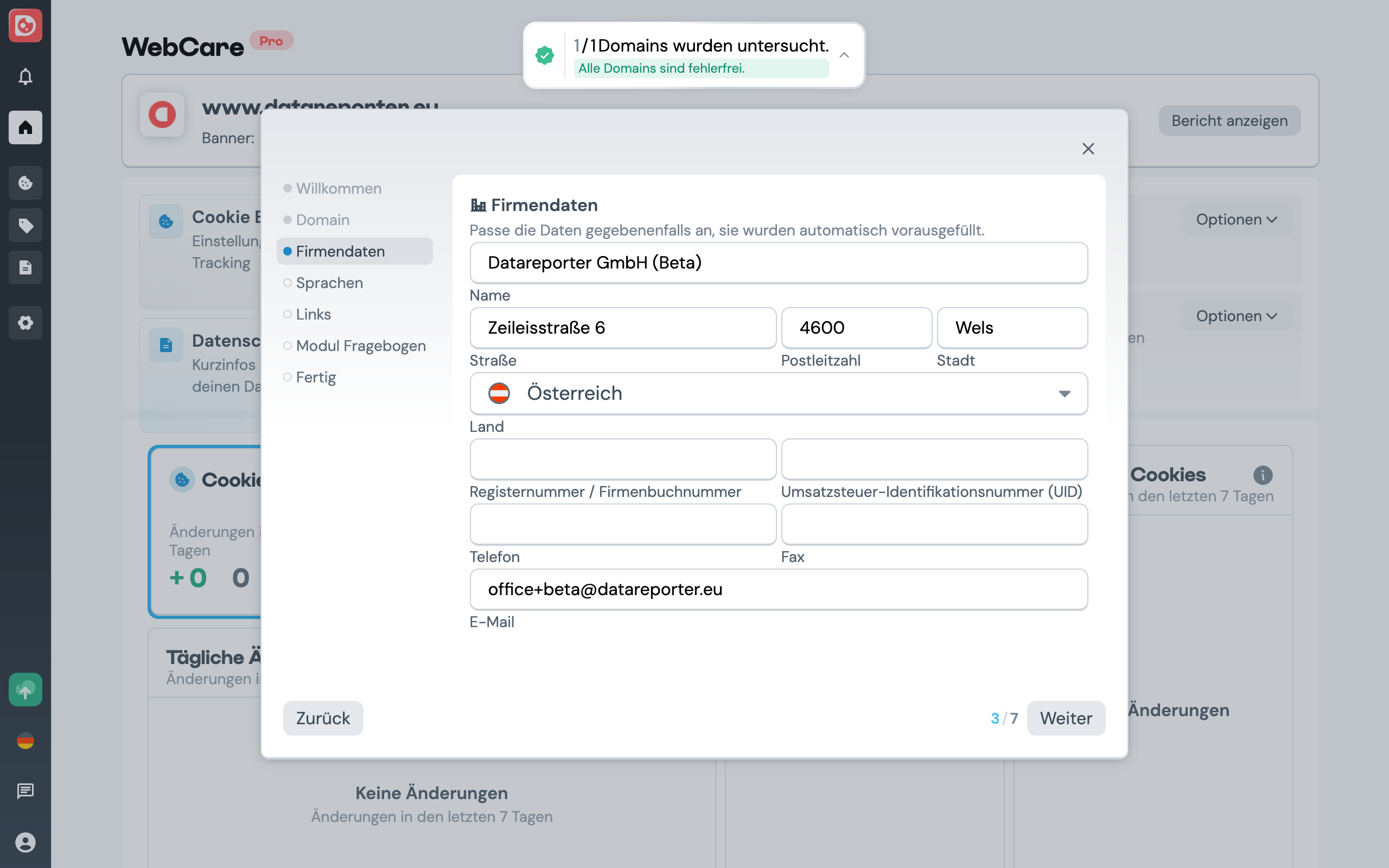The width and height of the screenshot is (1389, 868).
Task: Click the green upload icon in sidebar
Action: (x=26, y=689)
